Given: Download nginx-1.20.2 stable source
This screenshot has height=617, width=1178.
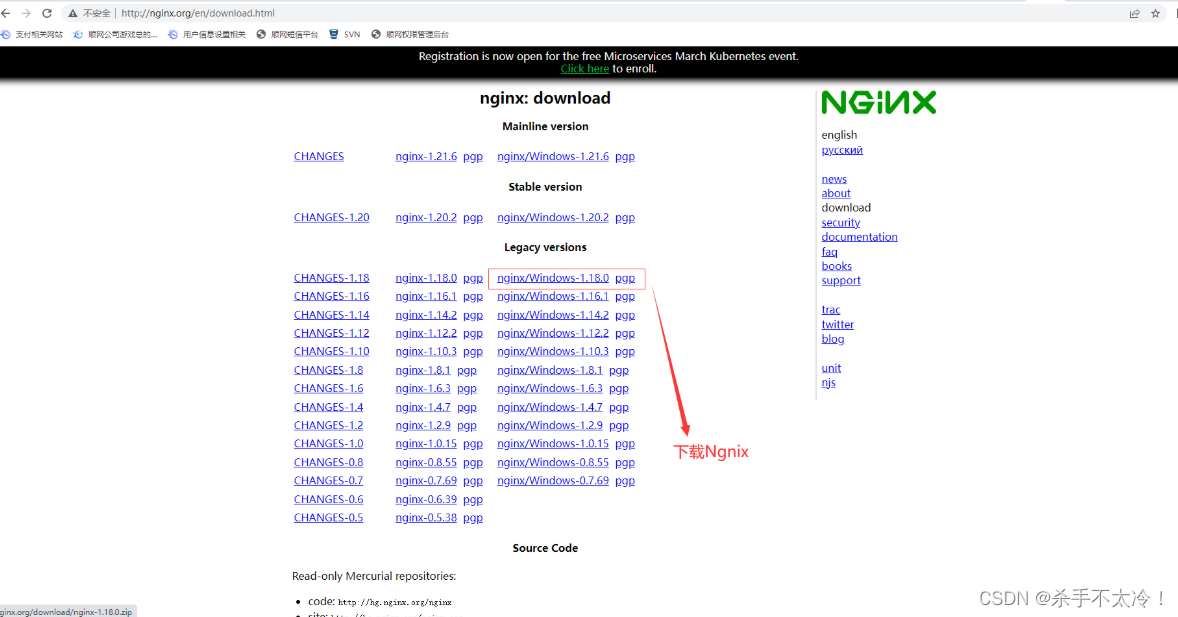Looking at the screenshot, I should [x=426, y=217].
